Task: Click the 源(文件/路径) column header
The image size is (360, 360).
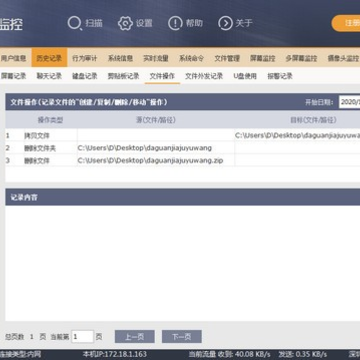Action: pos(156,120)
